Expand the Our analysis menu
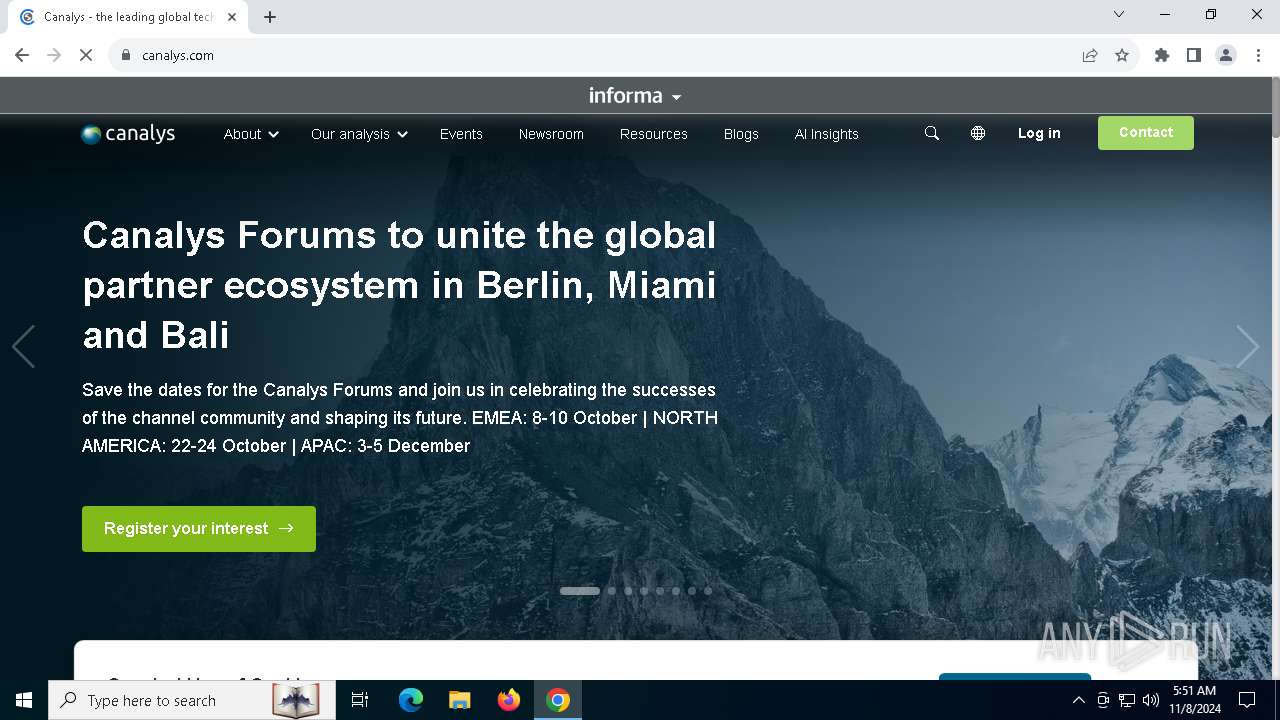Screen dimensions: 1280x720 pos(359,134)
